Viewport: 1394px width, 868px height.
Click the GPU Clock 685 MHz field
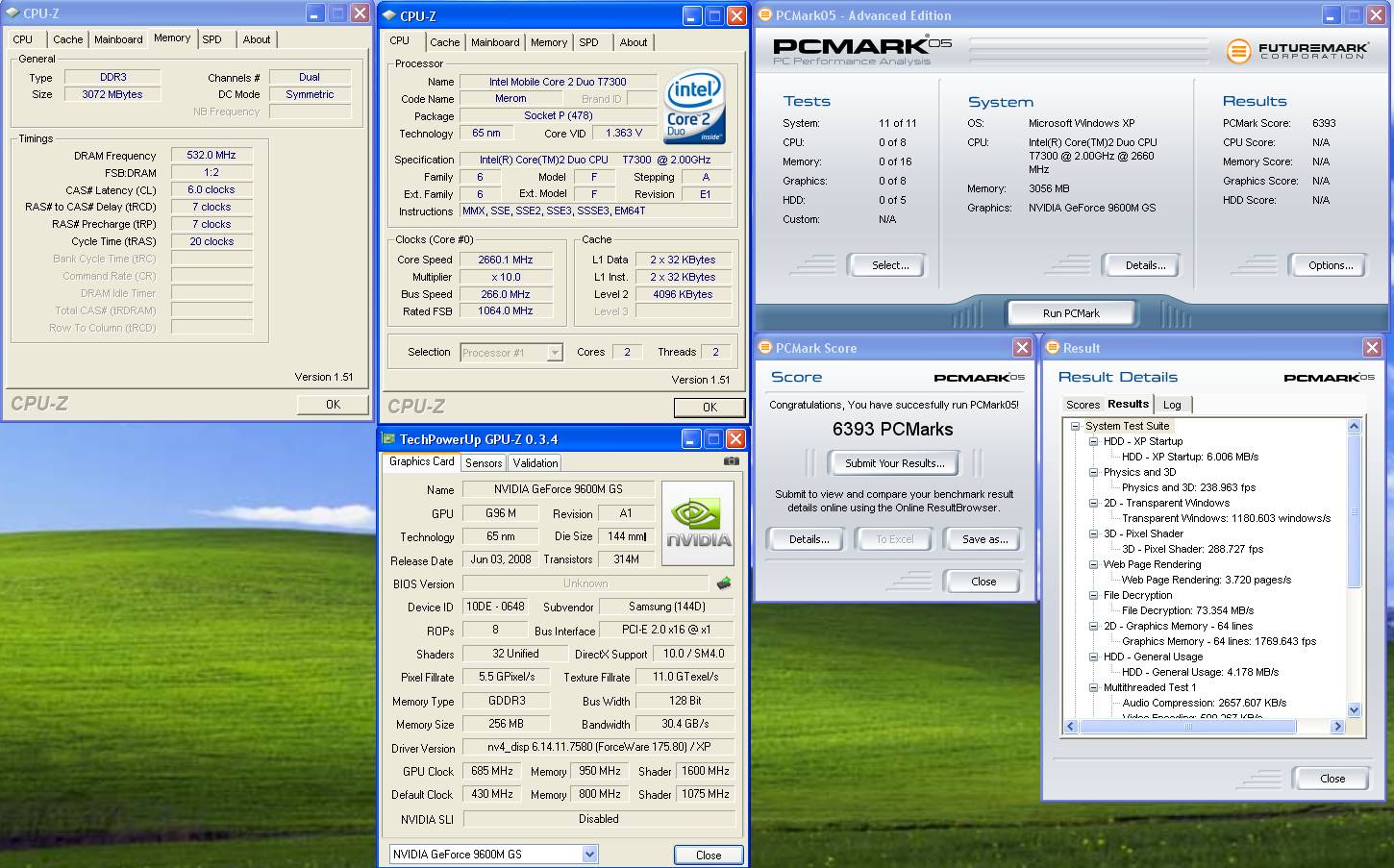click(x=492, y=771)
